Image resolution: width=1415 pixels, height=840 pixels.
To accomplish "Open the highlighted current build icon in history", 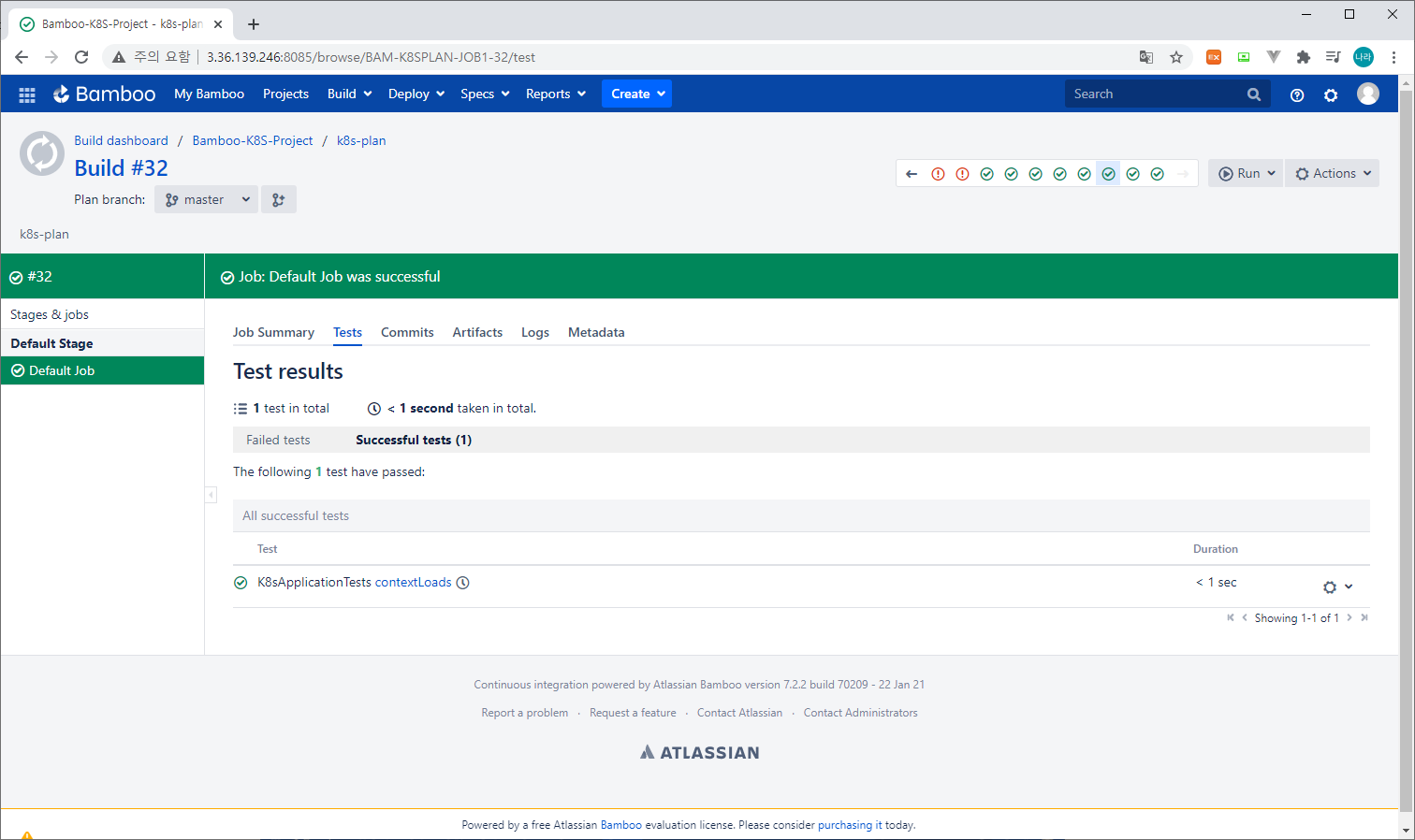I will 1108,174.
